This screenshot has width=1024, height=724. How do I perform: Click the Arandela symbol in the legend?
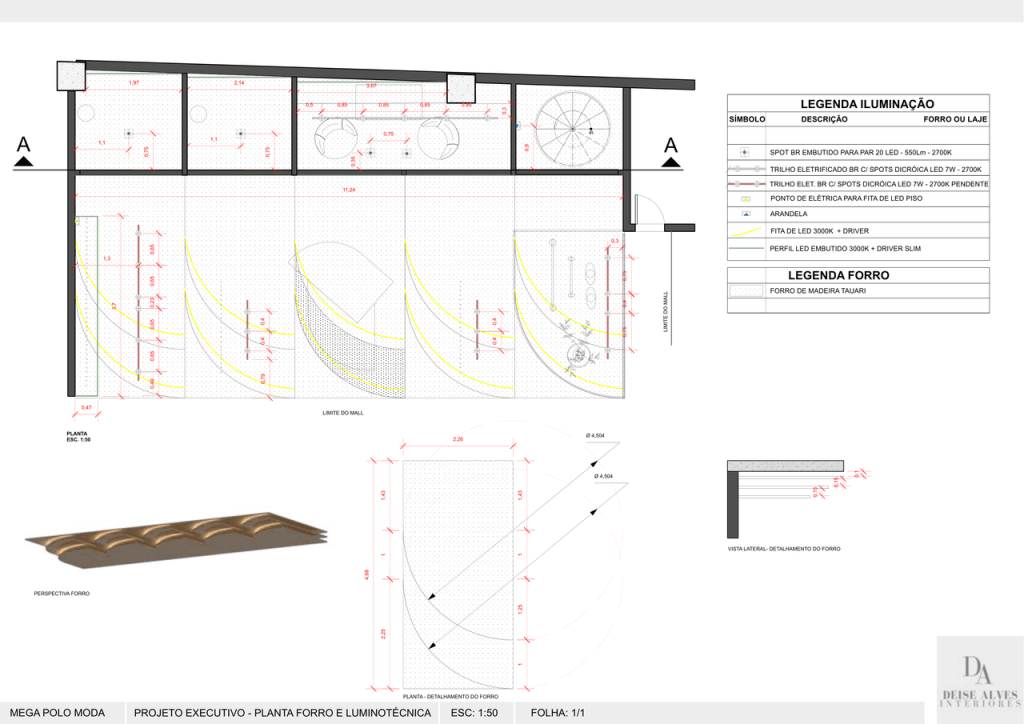746,214
